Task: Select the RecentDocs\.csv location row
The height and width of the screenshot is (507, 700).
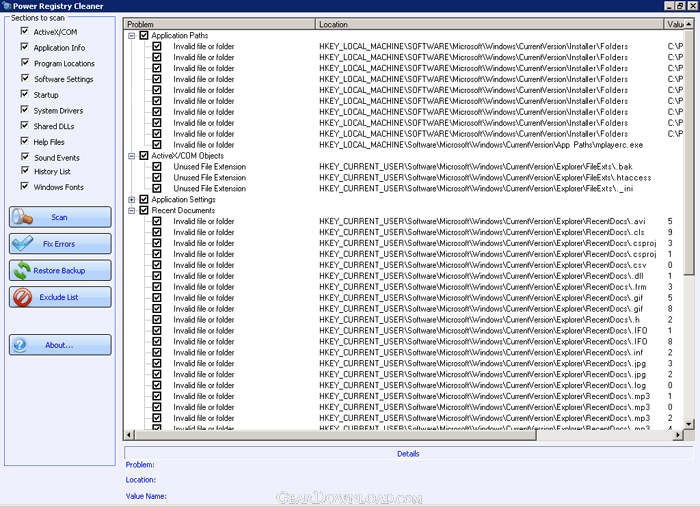Action: pyautogui.click(x=483, y=265)
